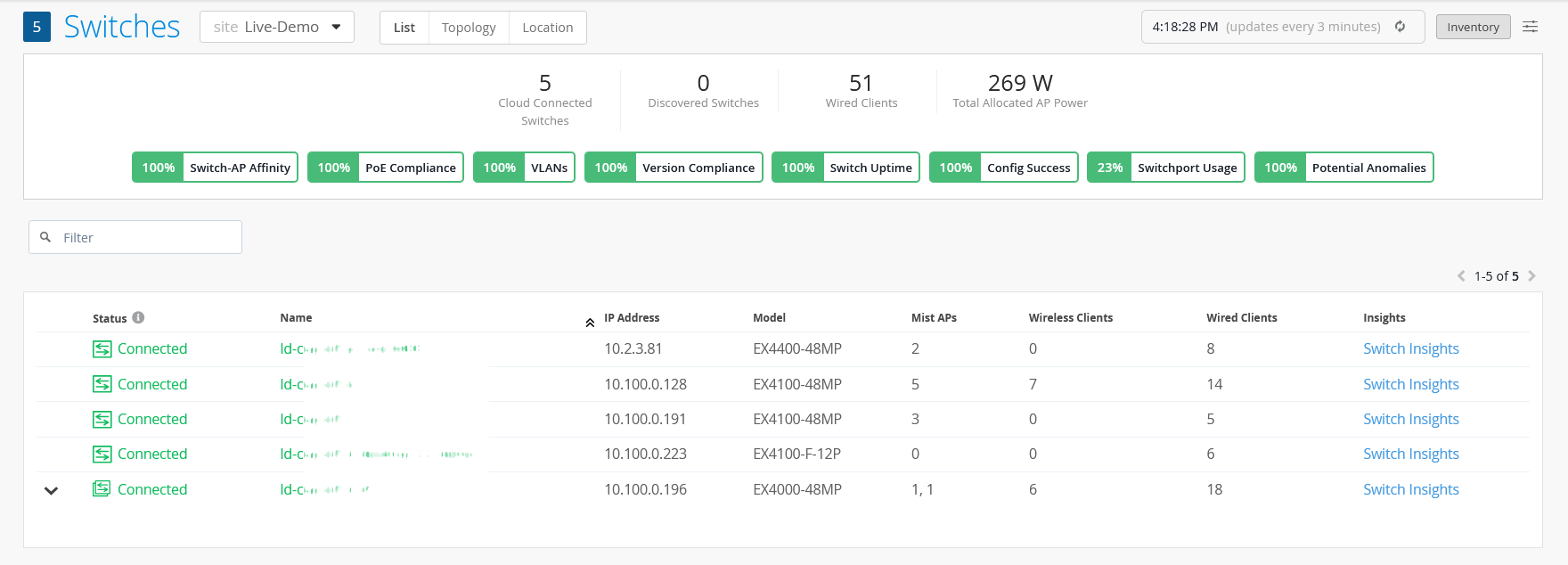1568x565 pixels.
Task: Click the Insights column header
Action: click(1384, 318)
